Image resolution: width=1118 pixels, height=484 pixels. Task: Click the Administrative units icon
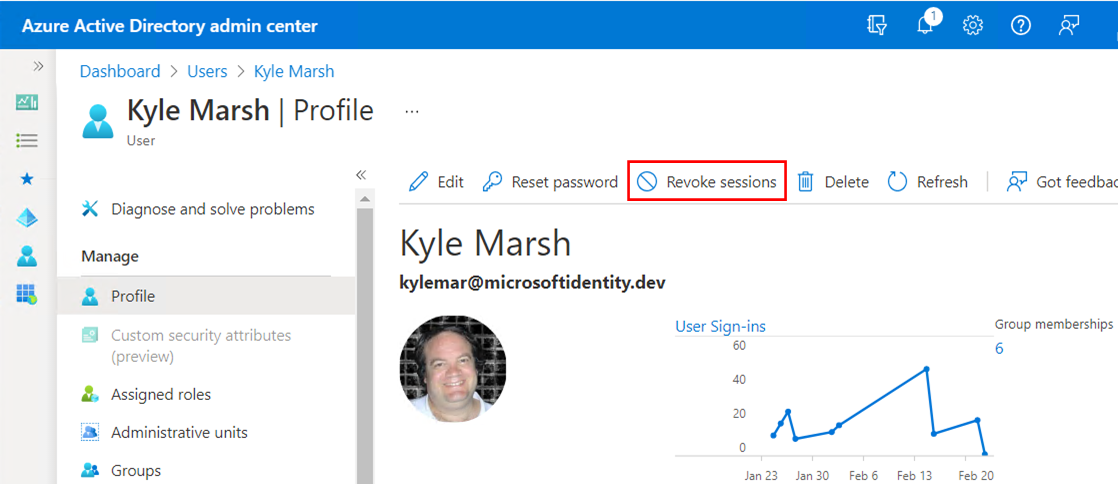tap(90, 433)
